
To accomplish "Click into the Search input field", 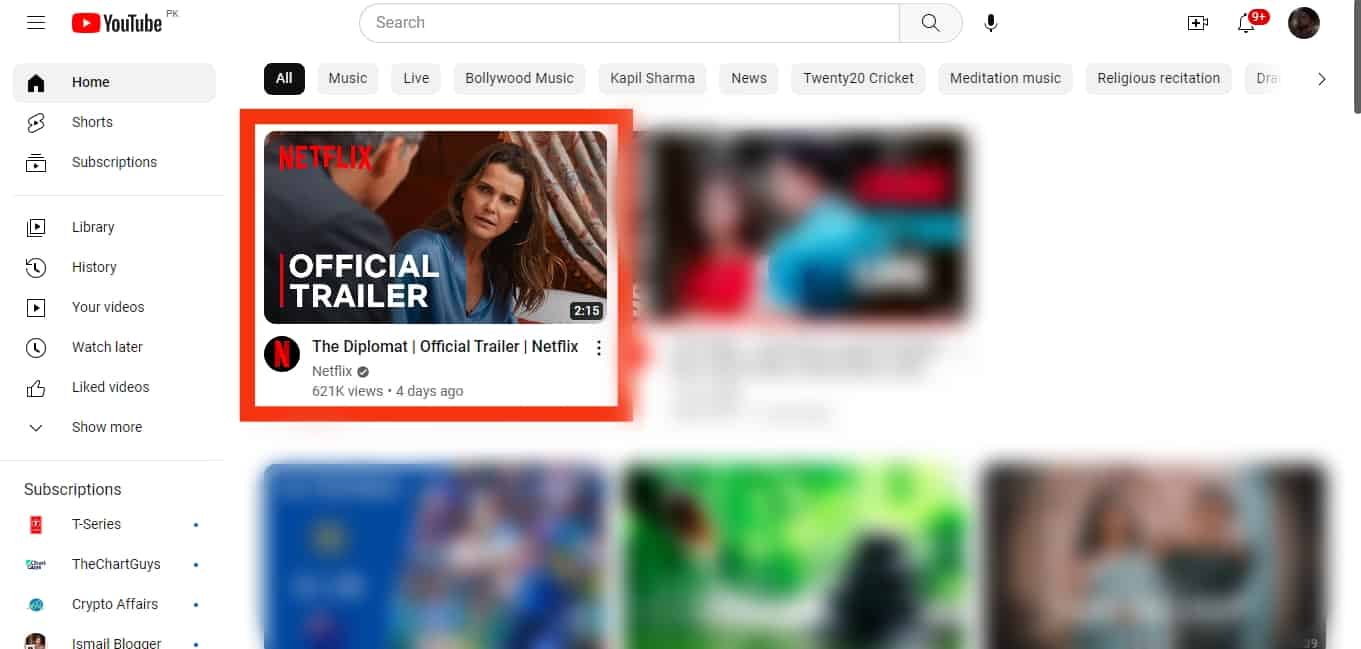I will [629, 23].
